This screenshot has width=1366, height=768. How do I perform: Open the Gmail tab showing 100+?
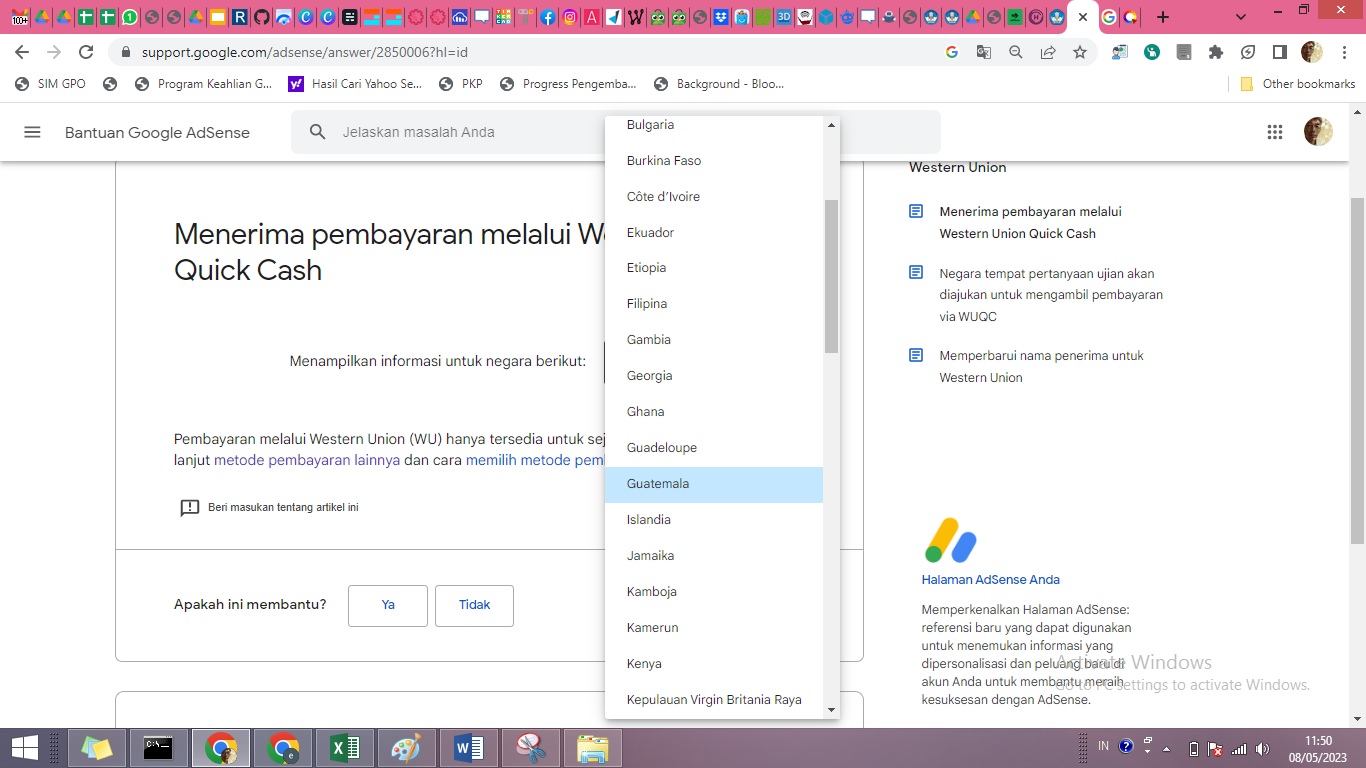(20, 17)
